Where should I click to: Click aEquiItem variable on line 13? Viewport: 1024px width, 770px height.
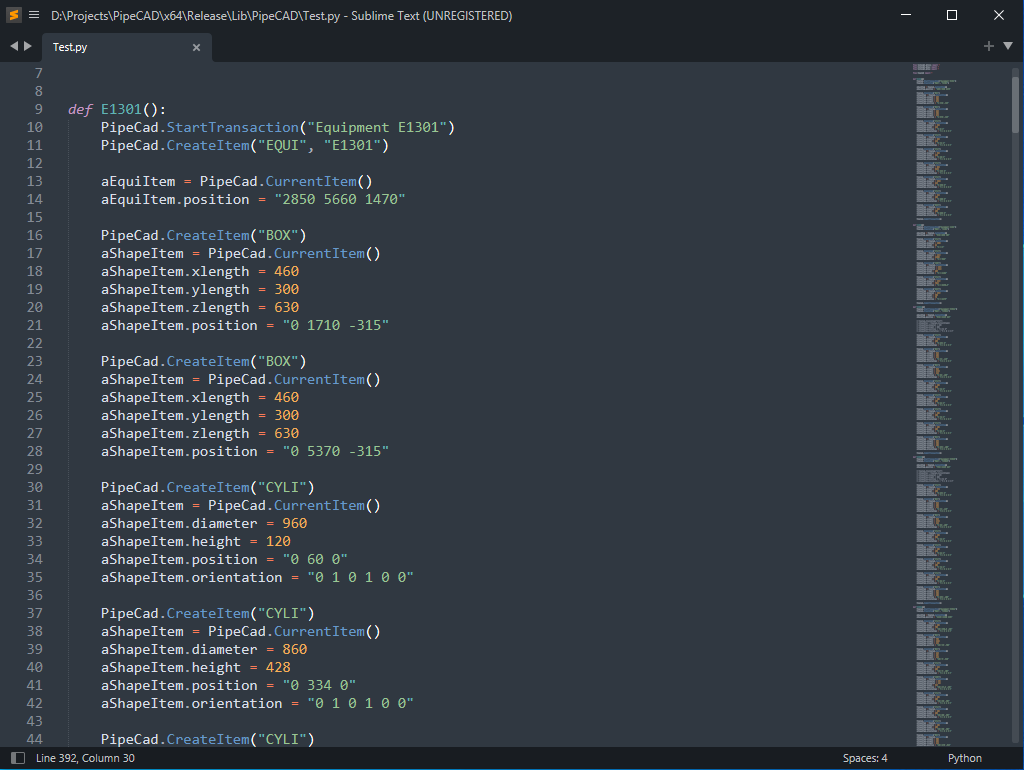[138, 182]
